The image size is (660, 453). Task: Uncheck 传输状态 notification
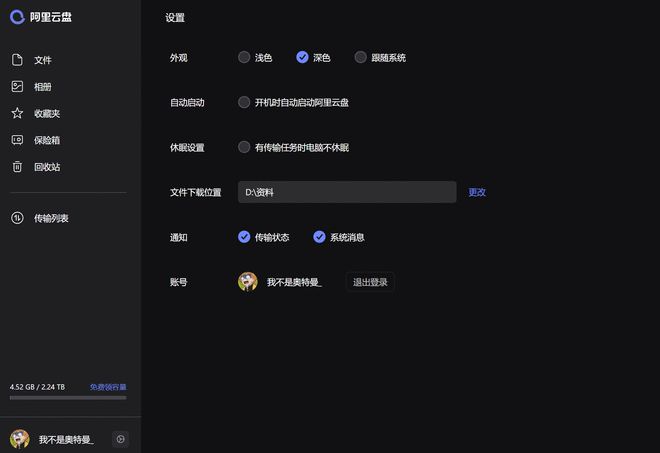244,237
